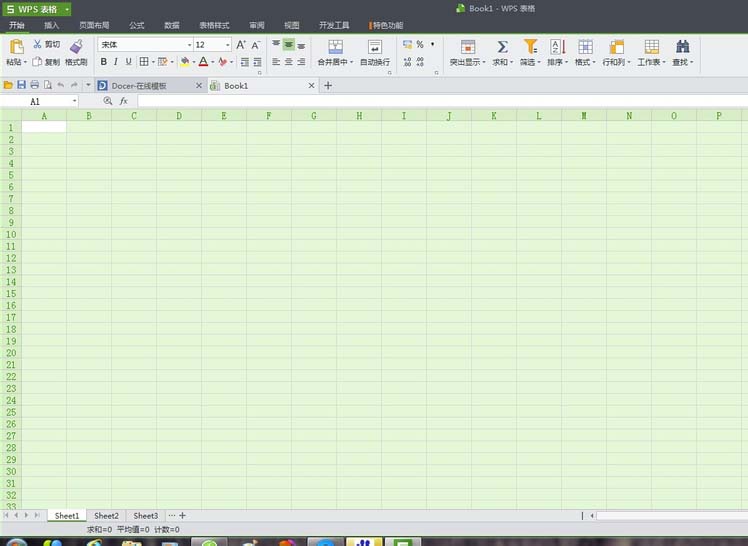Open the Filter funnel tool
This screenshot has width=748, height=546.
click(530, 47)
